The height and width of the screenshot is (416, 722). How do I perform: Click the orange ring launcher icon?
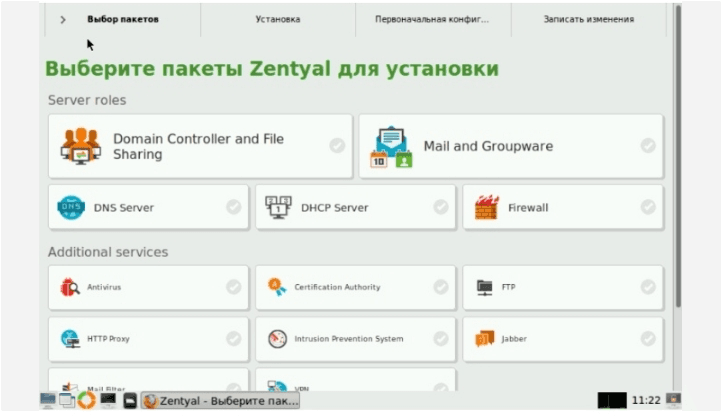(86, 400)
